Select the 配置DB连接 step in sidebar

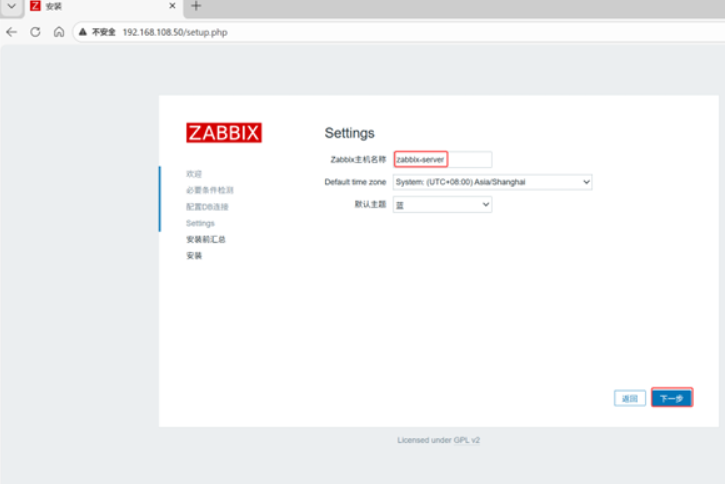207,207
